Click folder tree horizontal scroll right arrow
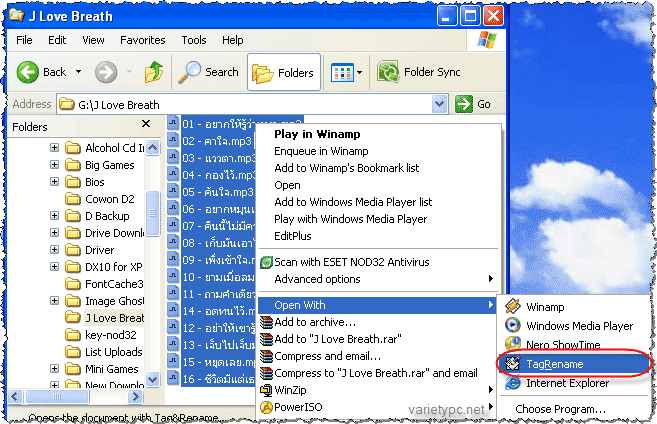 135,396
